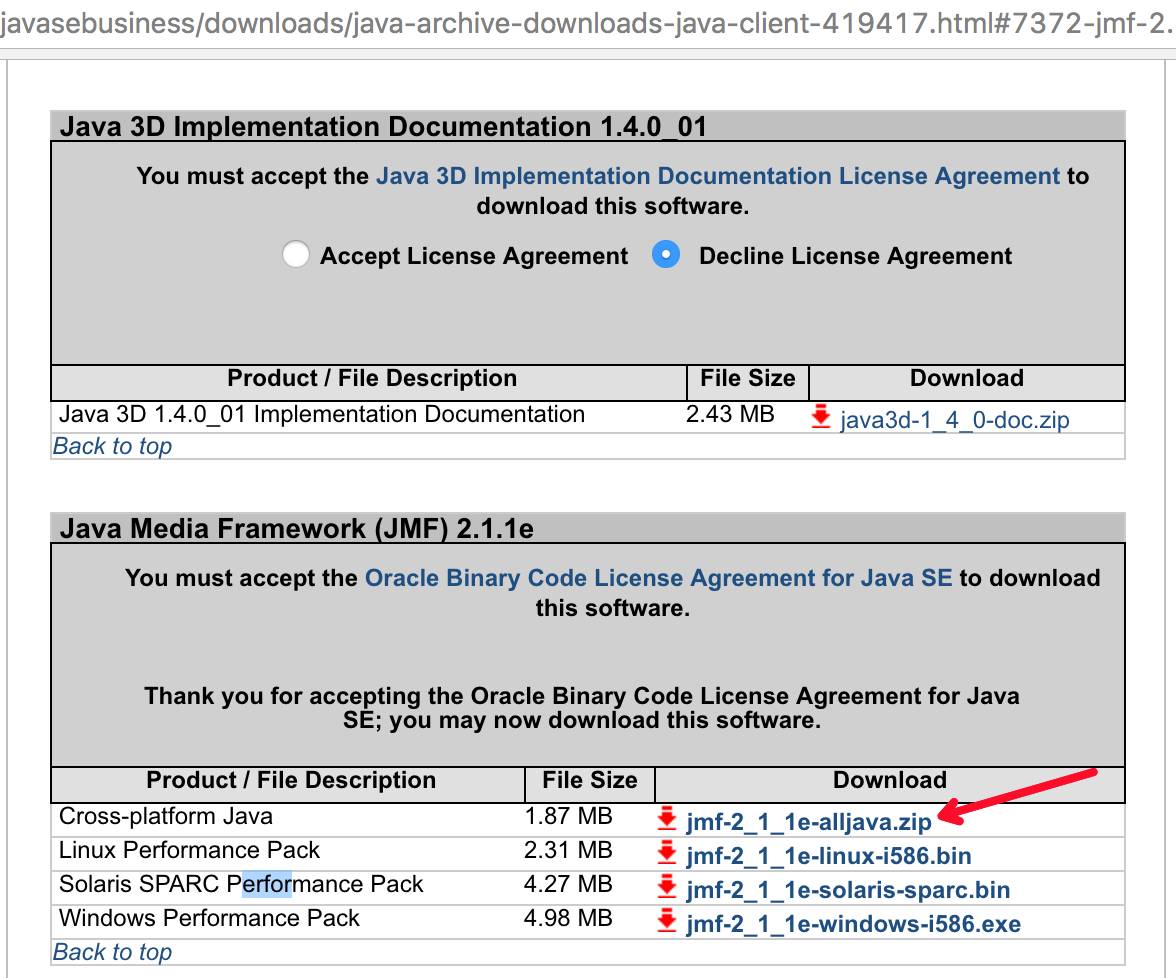Click 'Java 3D Implementation Documentation 1.4.0_01' heading
This screenshot has height=978, width=1176.
click(383, 127)
